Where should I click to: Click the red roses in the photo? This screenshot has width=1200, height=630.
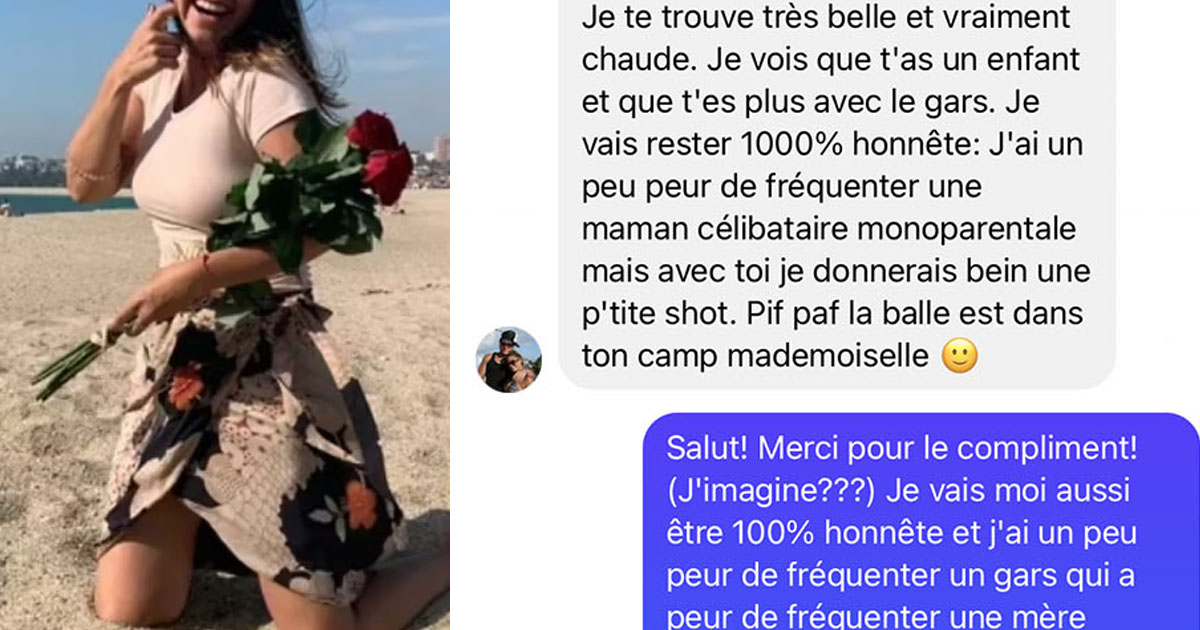coord(379,155)
